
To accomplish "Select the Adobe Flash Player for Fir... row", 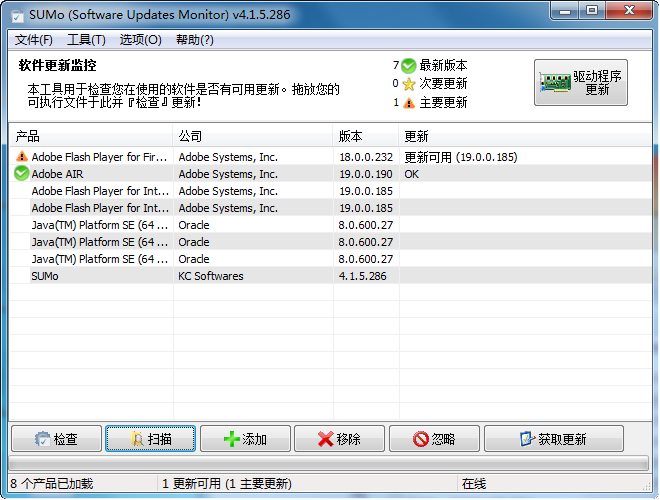I will tap(331, 157).
